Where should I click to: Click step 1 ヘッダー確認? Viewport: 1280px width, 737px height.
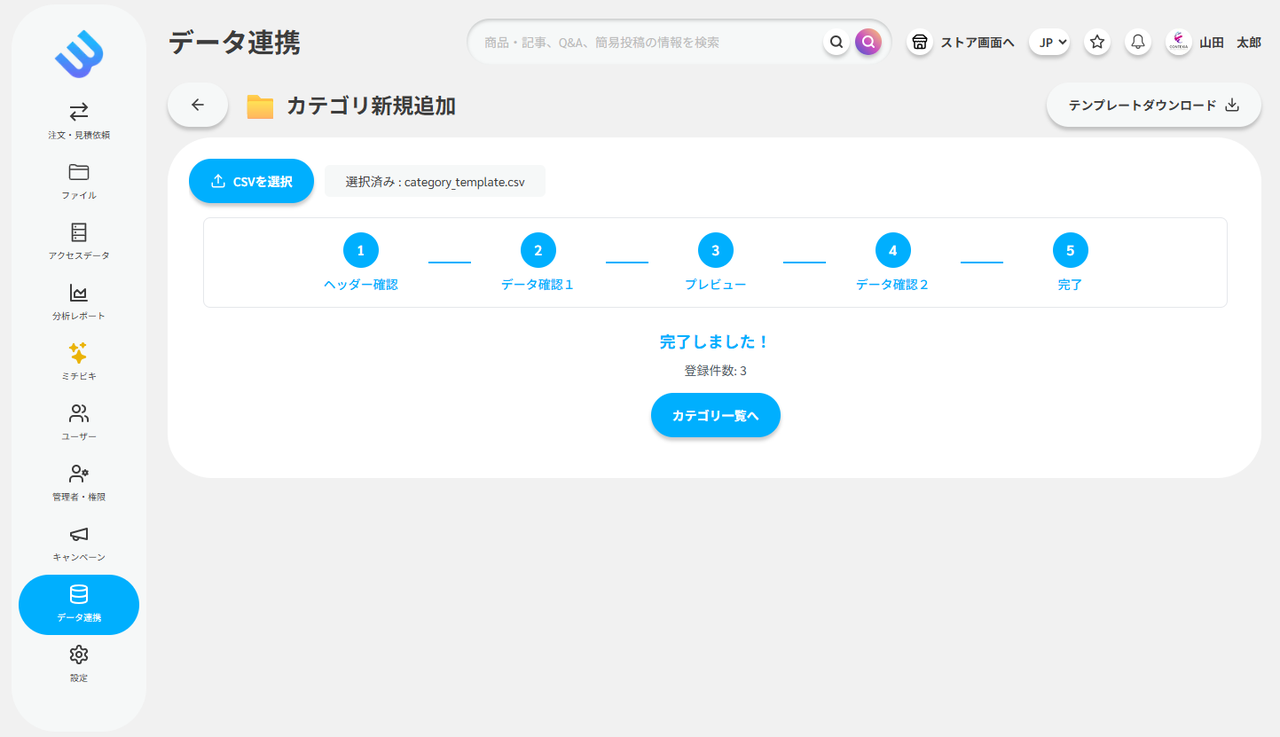coord(361,251)
